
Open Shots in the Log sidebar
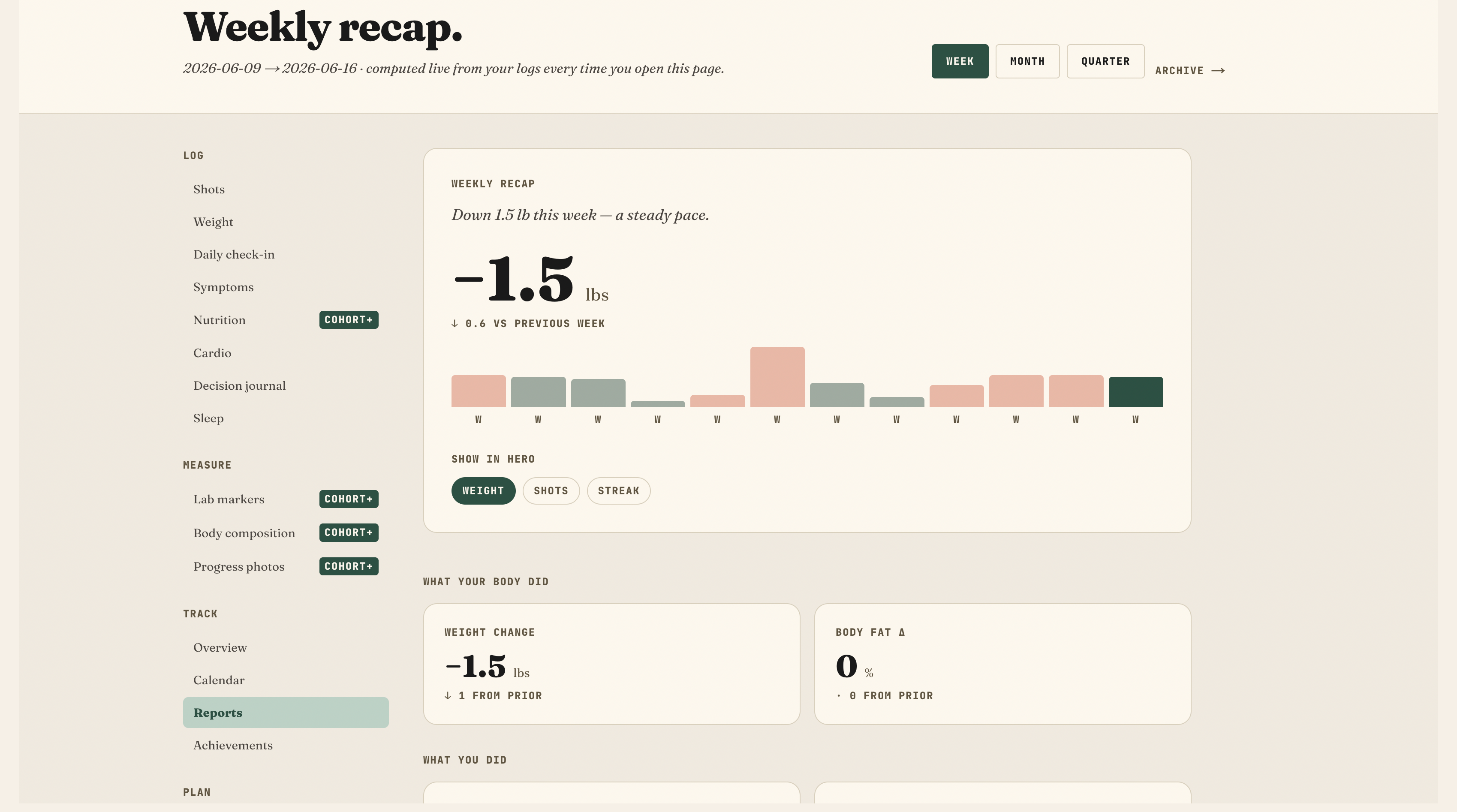click(x=286, y=189)
